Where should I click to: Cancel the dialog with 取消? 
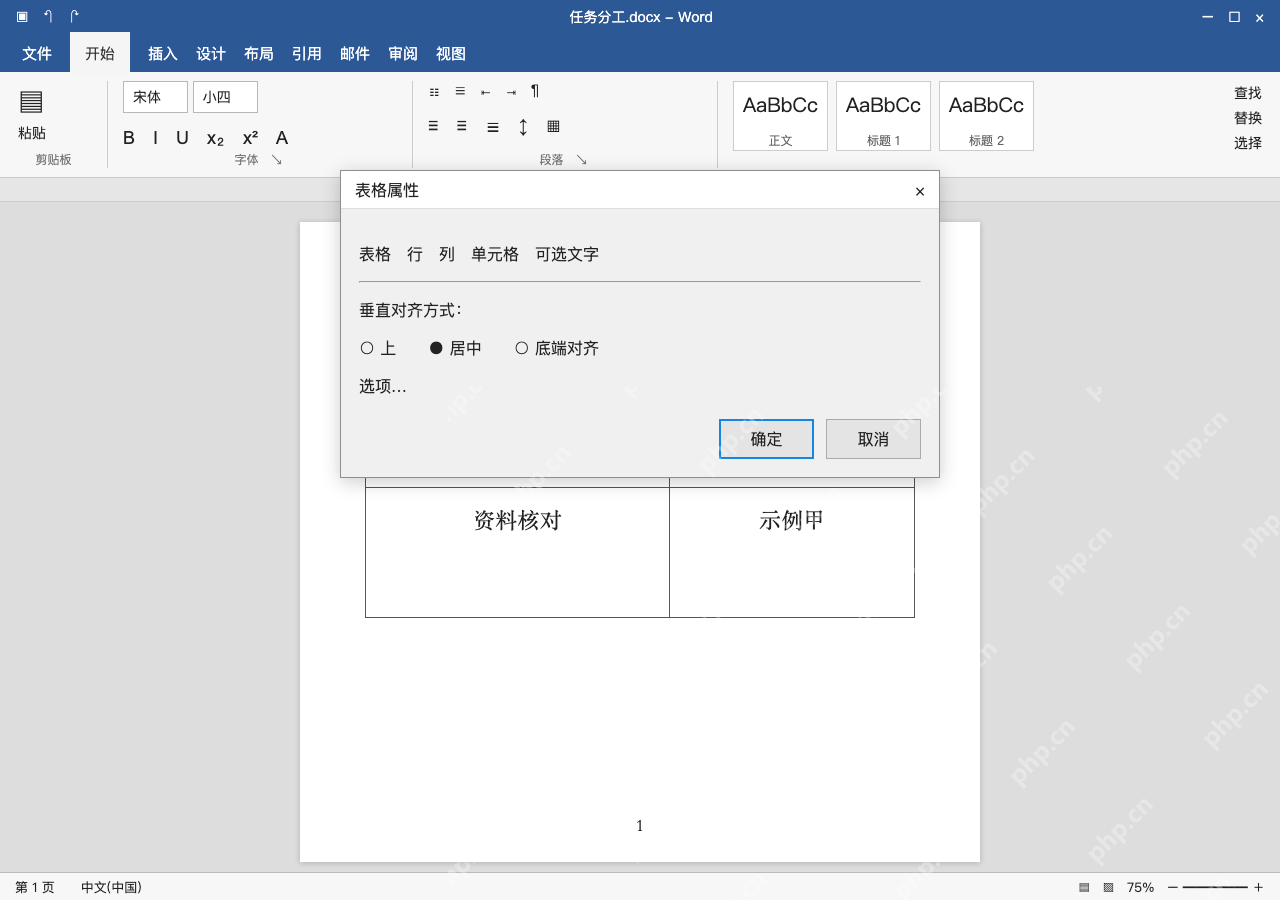pos(873,439)
